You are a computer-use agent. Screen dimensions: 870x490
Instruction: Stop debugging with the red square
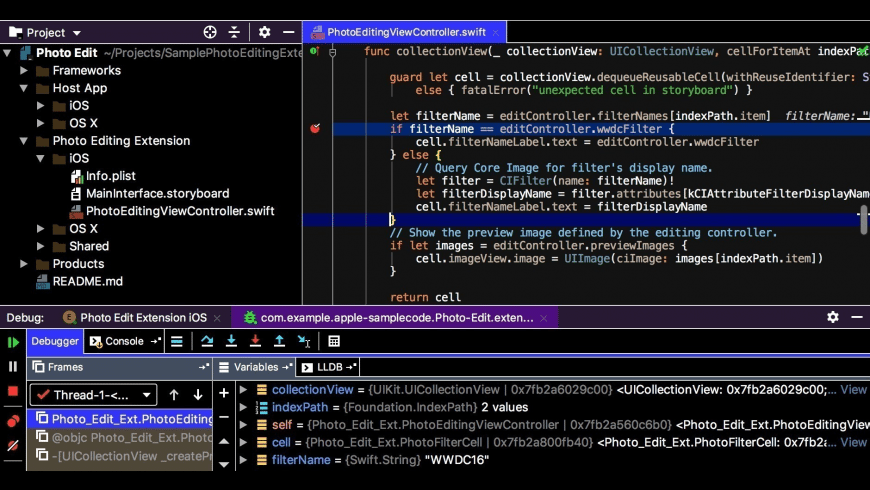coord(13,391)
